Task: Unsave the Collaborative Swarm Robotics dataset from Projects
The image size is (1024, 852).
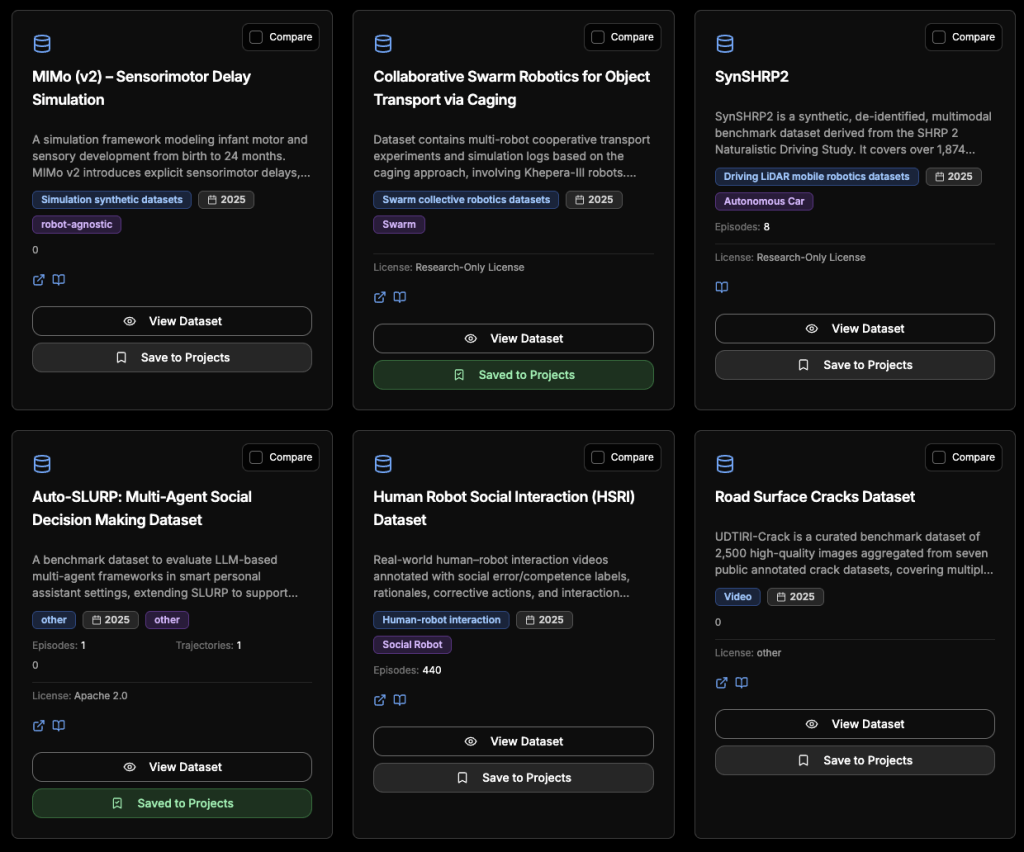Action: coord(513,375)
